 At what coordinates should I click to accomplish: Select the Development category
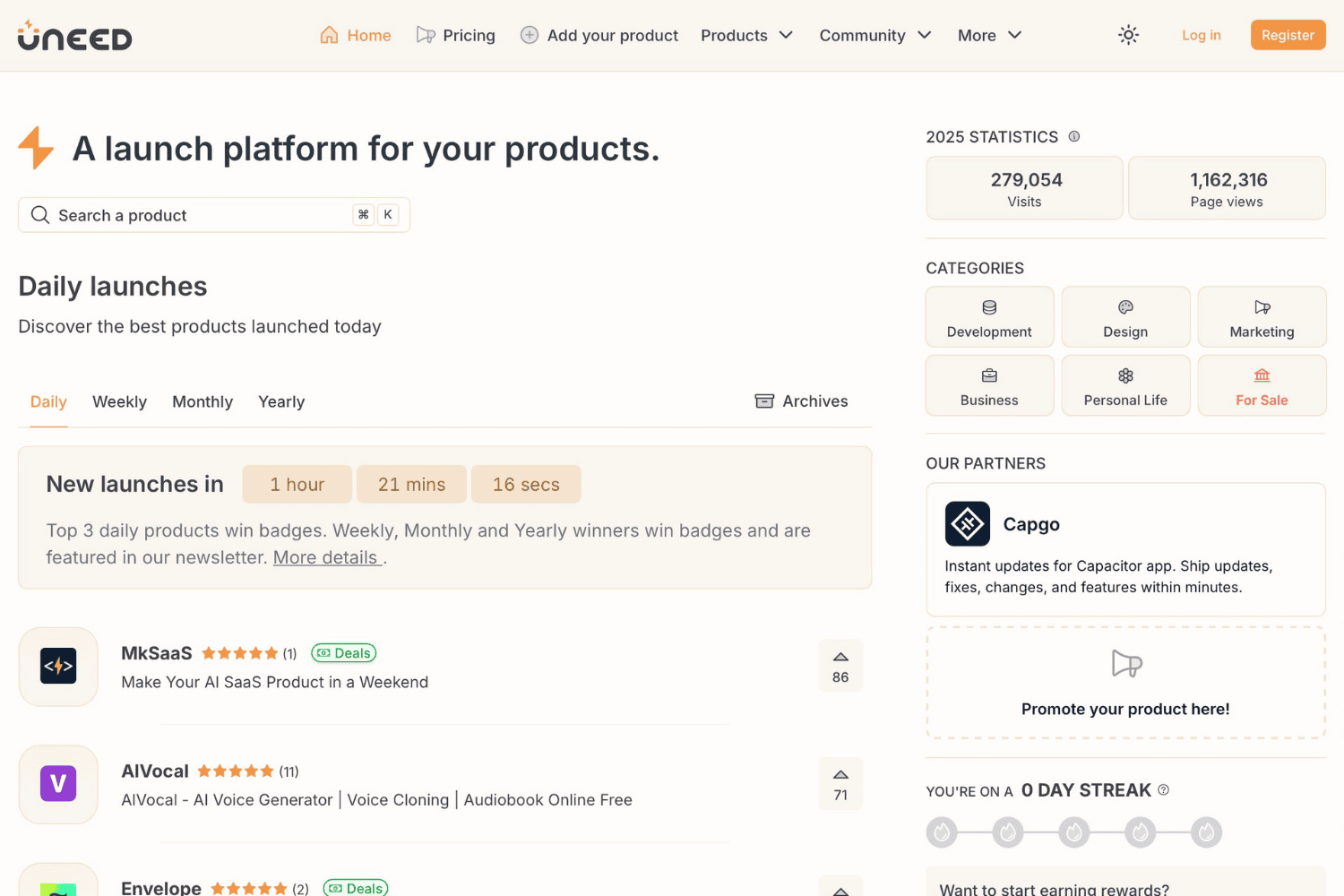pos(989,317)
